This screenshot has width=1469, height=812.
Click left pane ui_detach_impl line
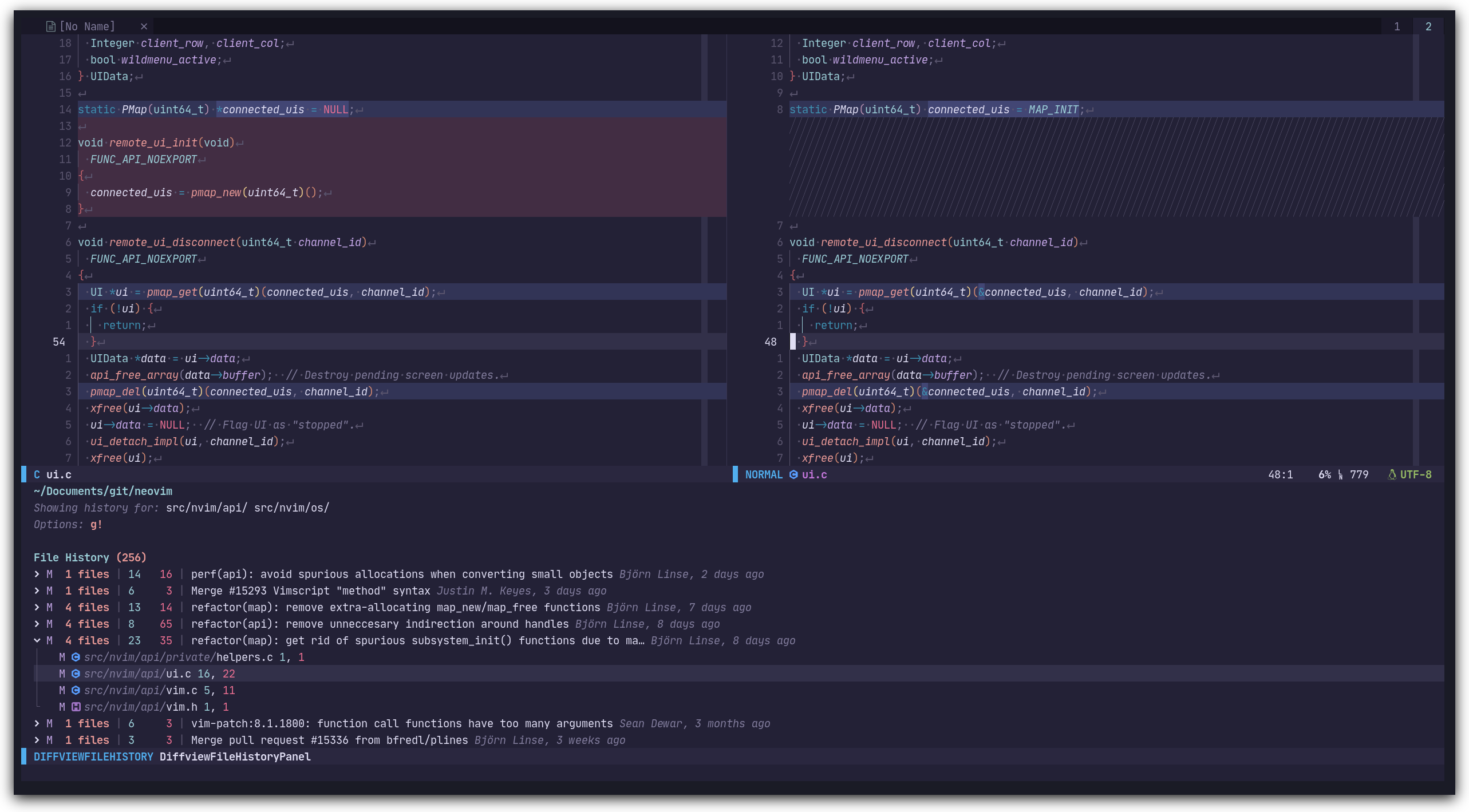[192, 441]
